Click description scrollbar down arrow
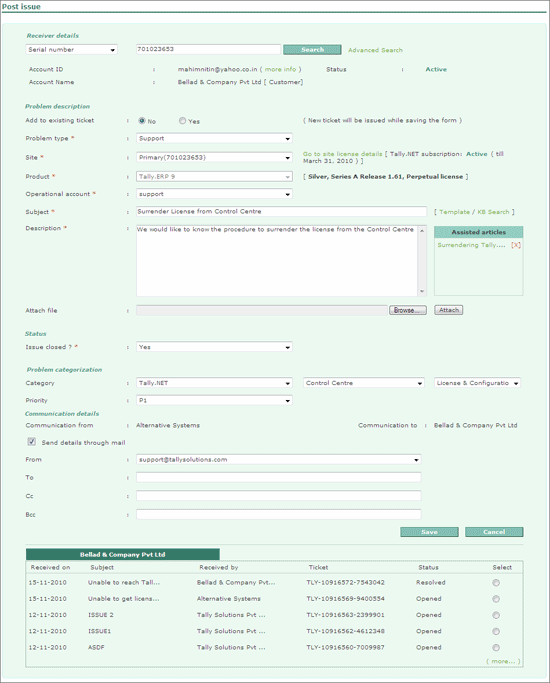The image size is (550, 683). [422, 291]
